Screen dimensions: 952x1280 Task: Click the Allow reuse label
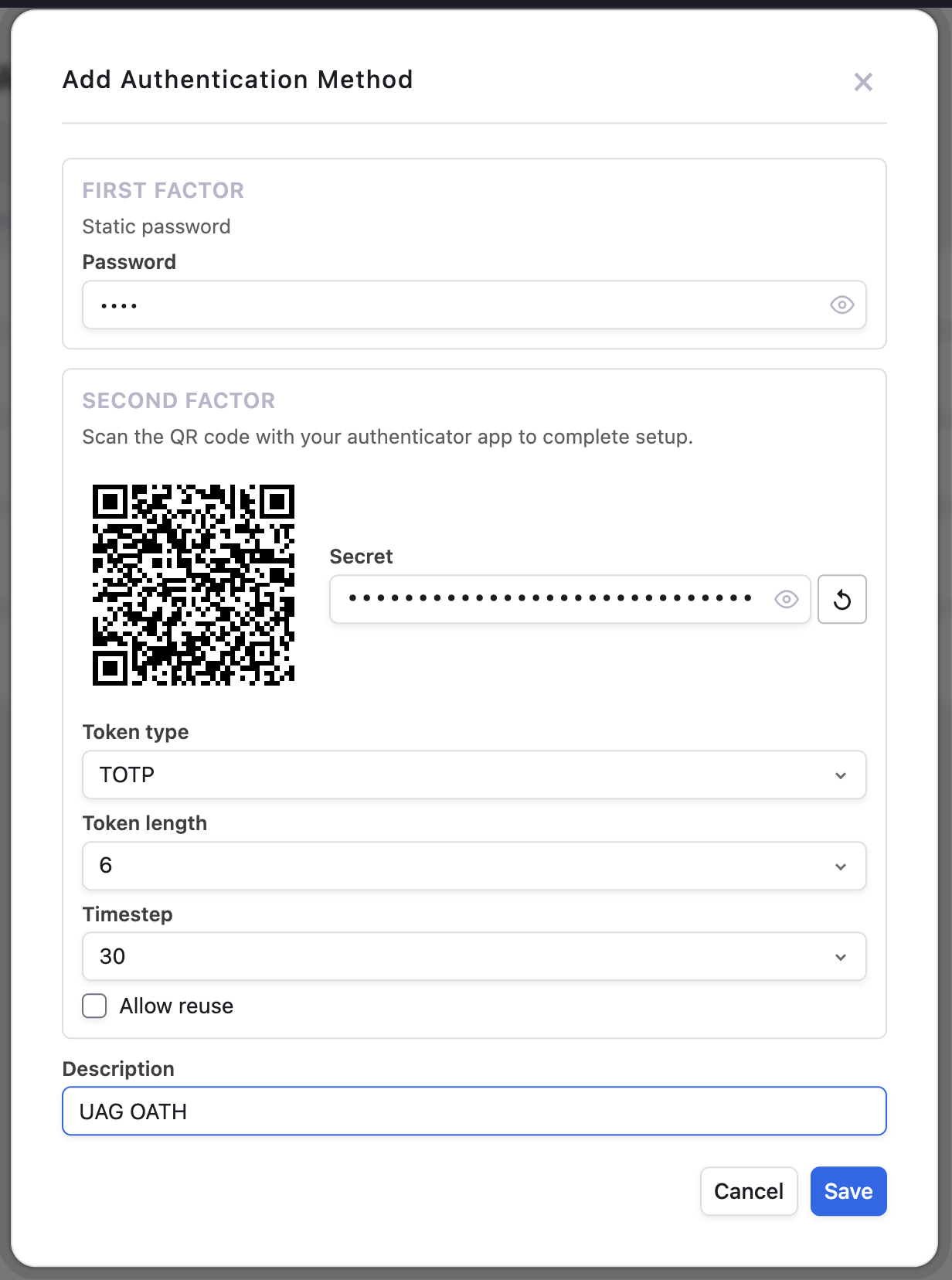[x=176, y=1006]
